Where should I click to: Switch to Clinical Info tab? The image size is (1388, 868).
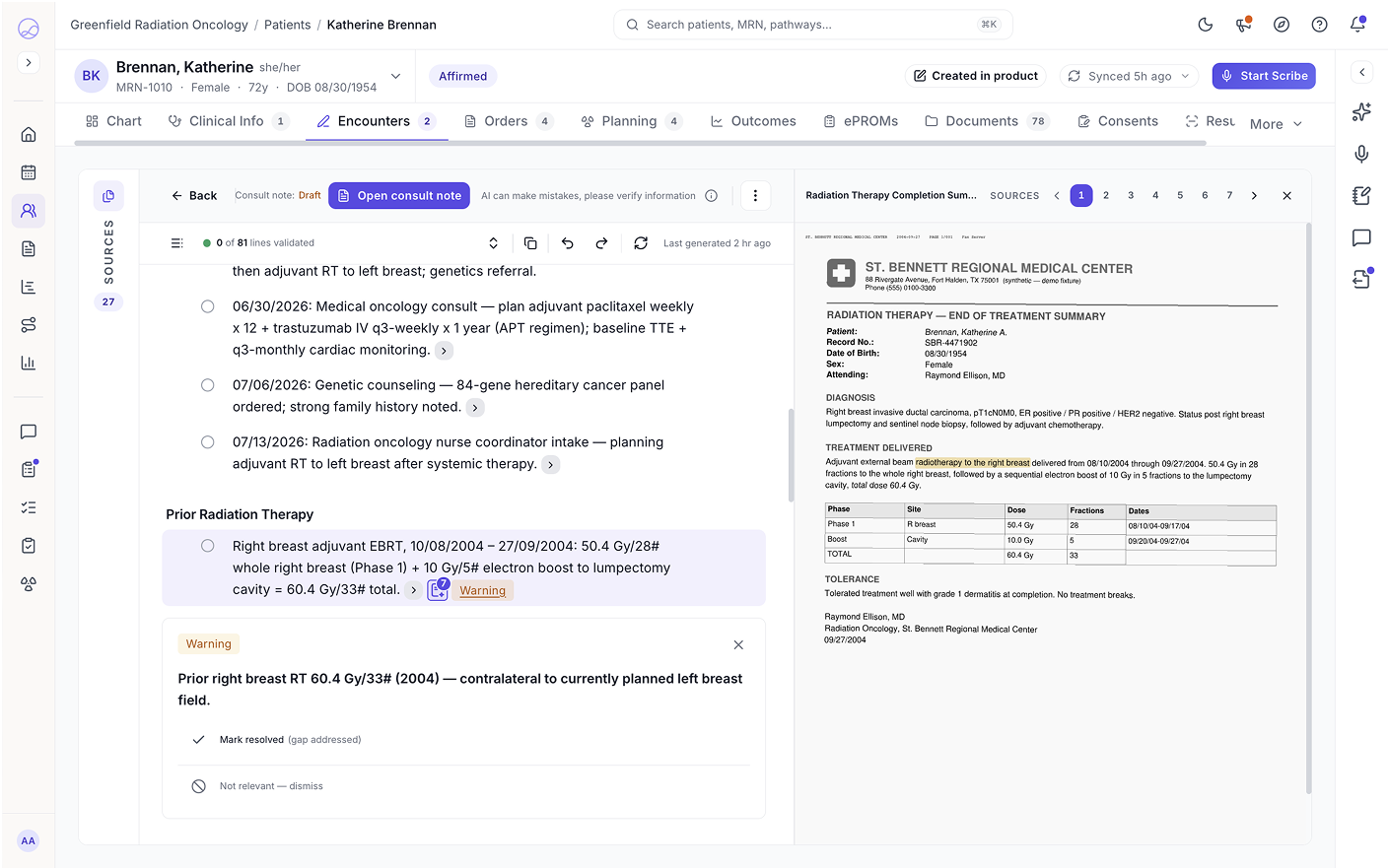228,121
